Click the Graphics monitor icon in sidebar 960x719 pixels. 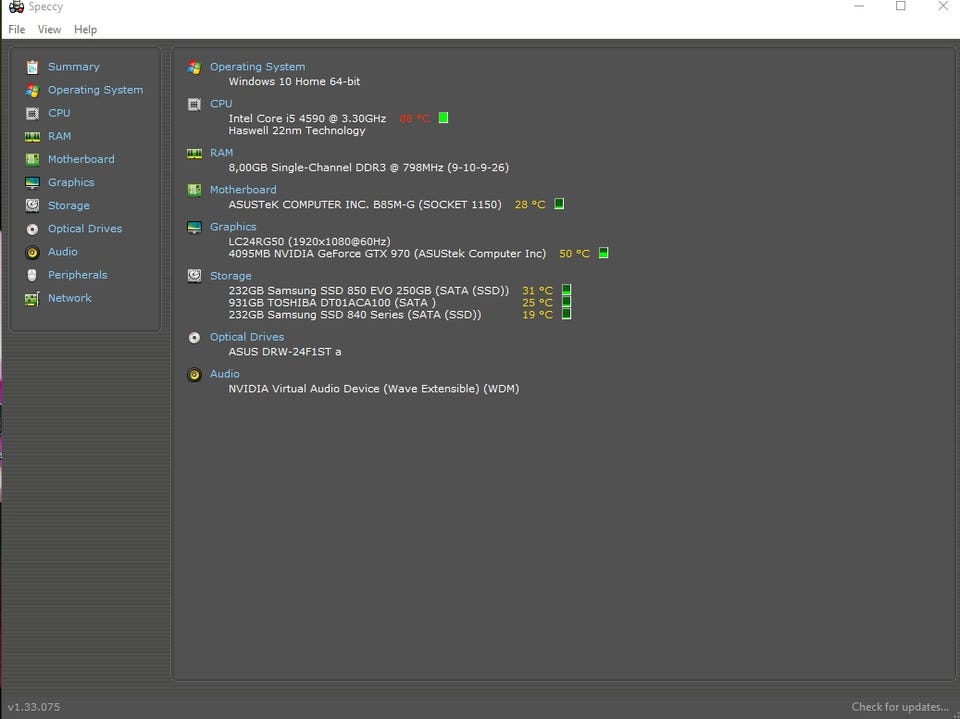(x=32, y=183)
